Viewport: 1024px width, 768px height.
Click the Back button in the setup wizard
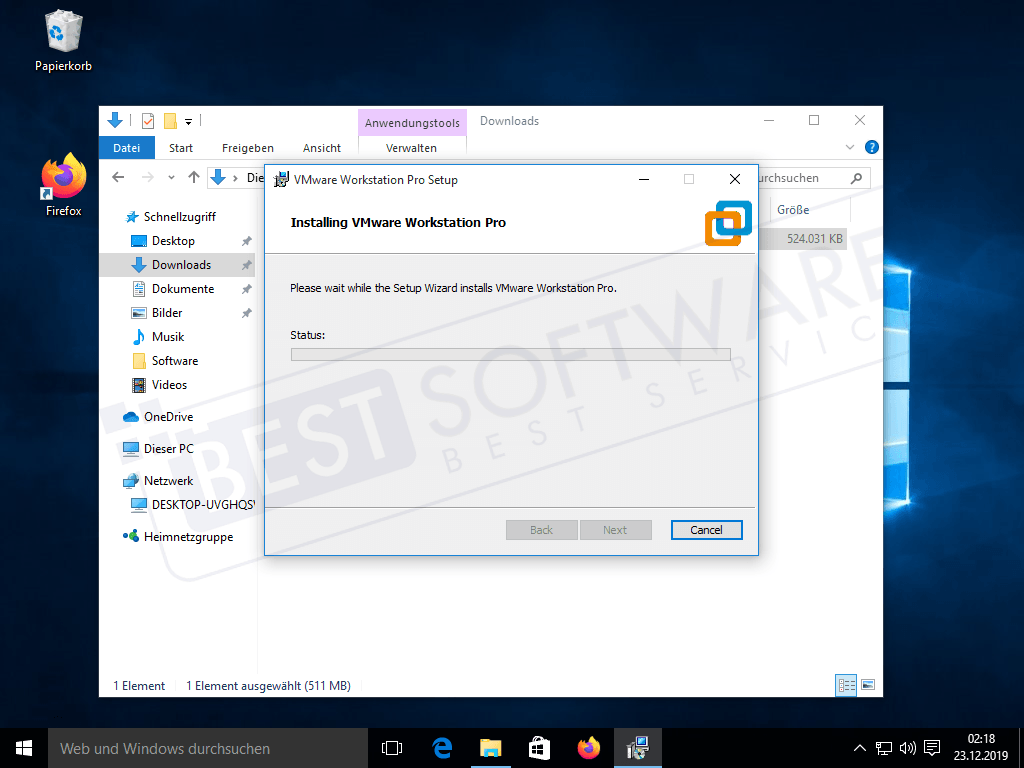[541, 529]
